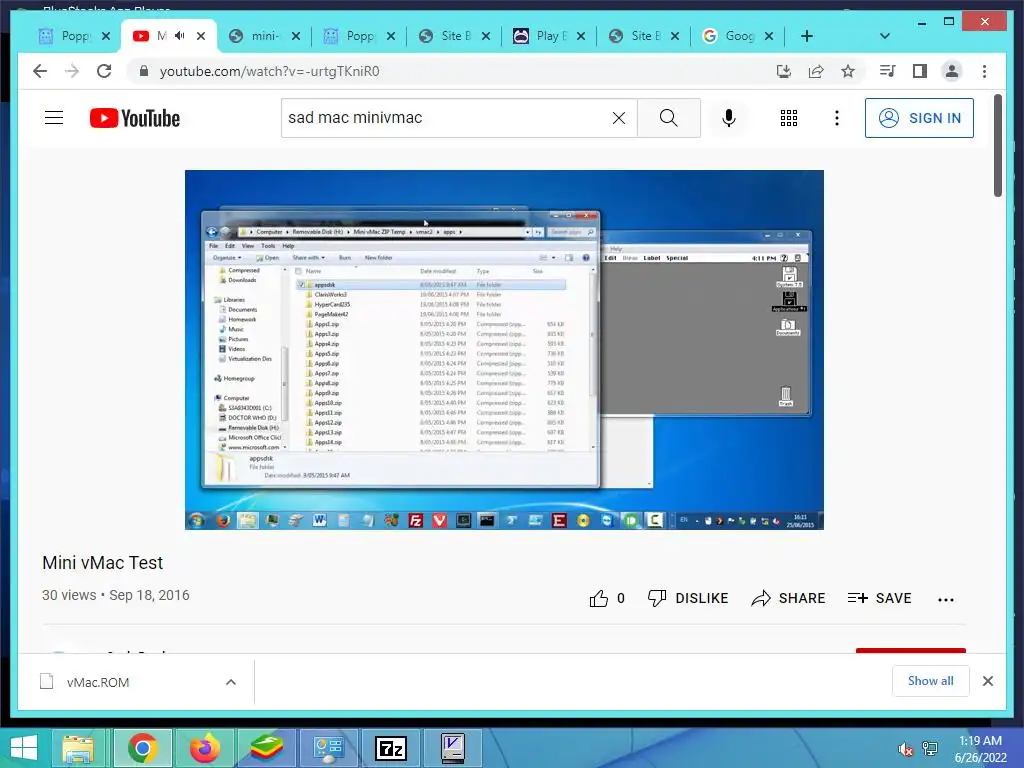Toggle the browser side panel

(x=920, y=71)
